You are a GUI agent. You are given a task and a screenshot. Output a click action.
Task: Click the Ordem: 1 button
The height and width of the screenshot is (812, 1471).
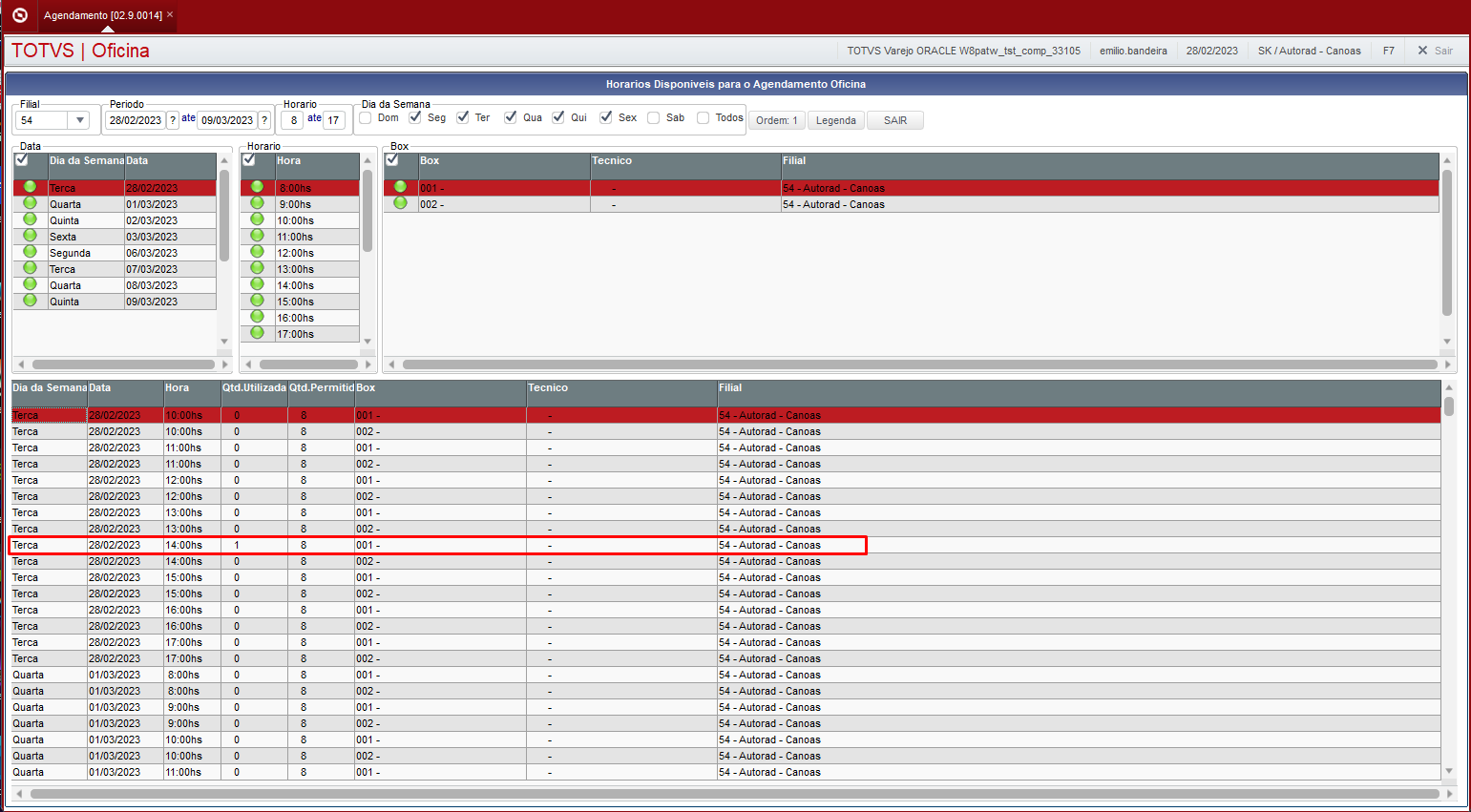click(777, 120)
